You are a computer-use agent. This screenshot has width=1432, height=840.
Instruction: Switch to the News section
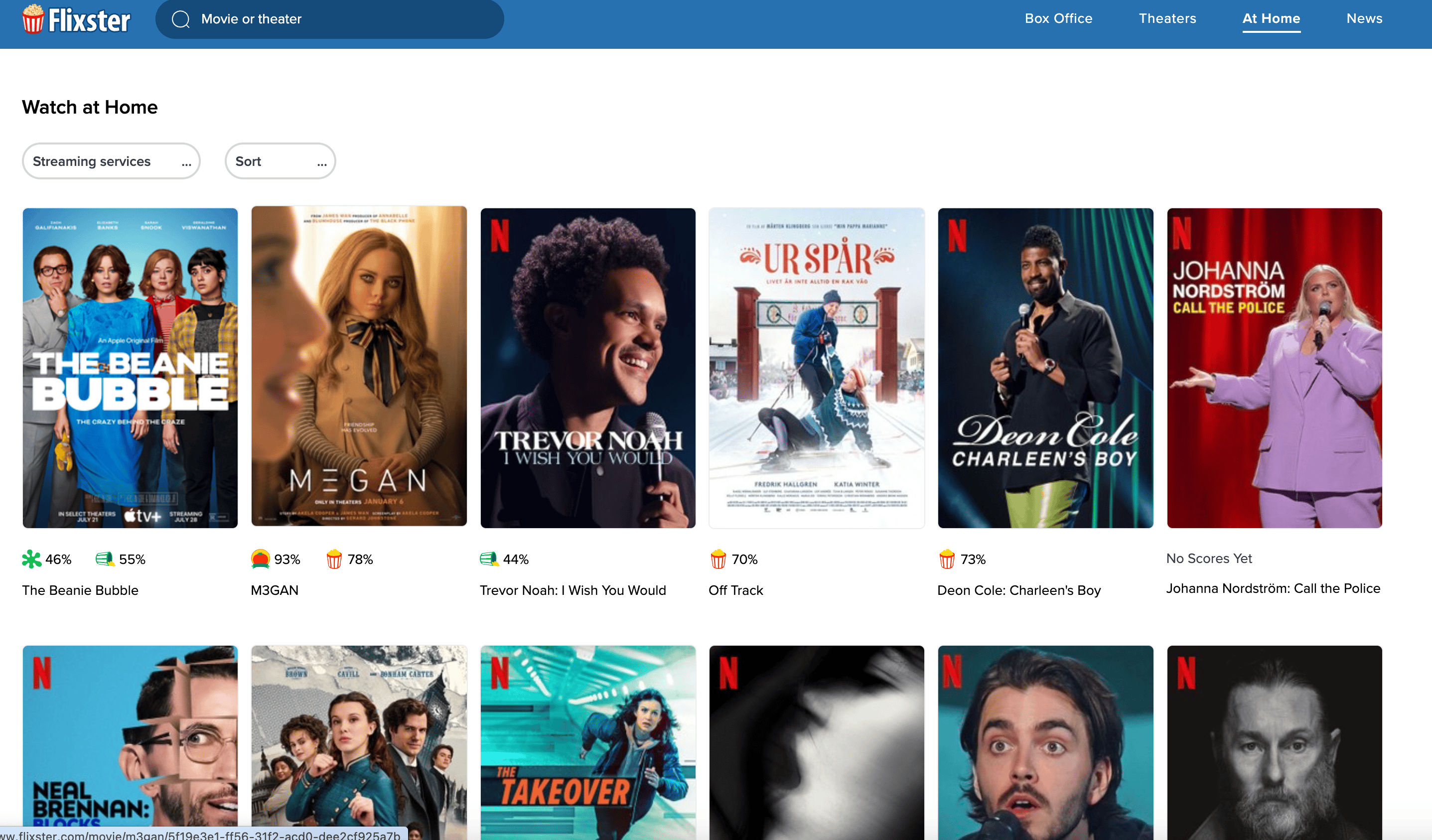pos(1364,19)
